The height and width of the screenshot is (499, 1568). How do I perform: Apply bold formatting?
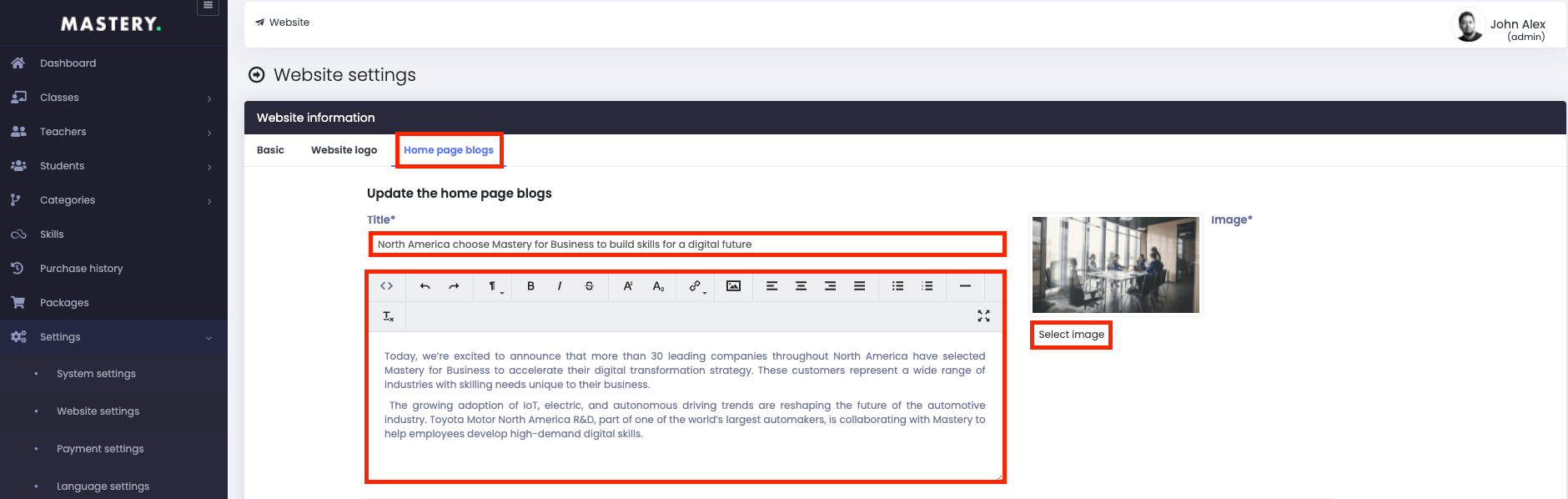pyautogui.click(x=530, y=286)
